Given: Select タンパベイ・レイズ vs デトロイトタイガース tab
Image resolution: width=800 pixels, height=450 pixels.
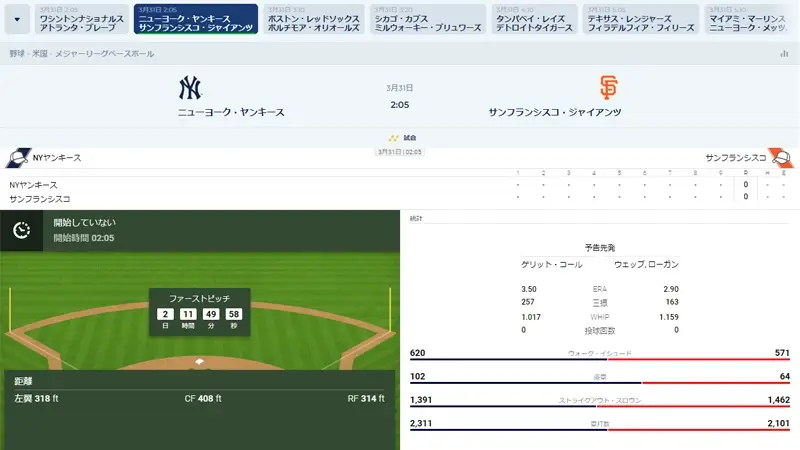Looking at the screenshot, I should [534, 19].
